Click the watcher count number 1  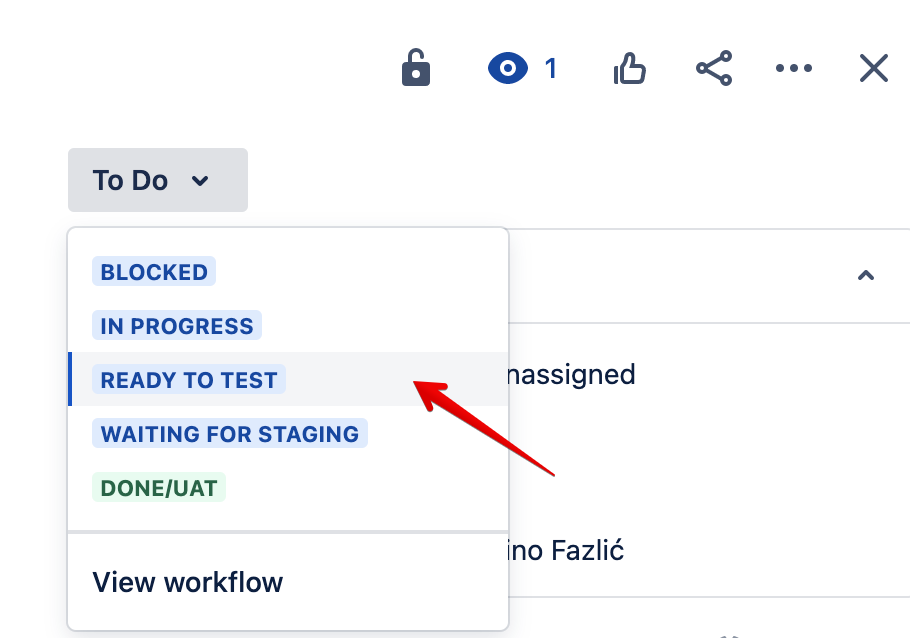550,69
